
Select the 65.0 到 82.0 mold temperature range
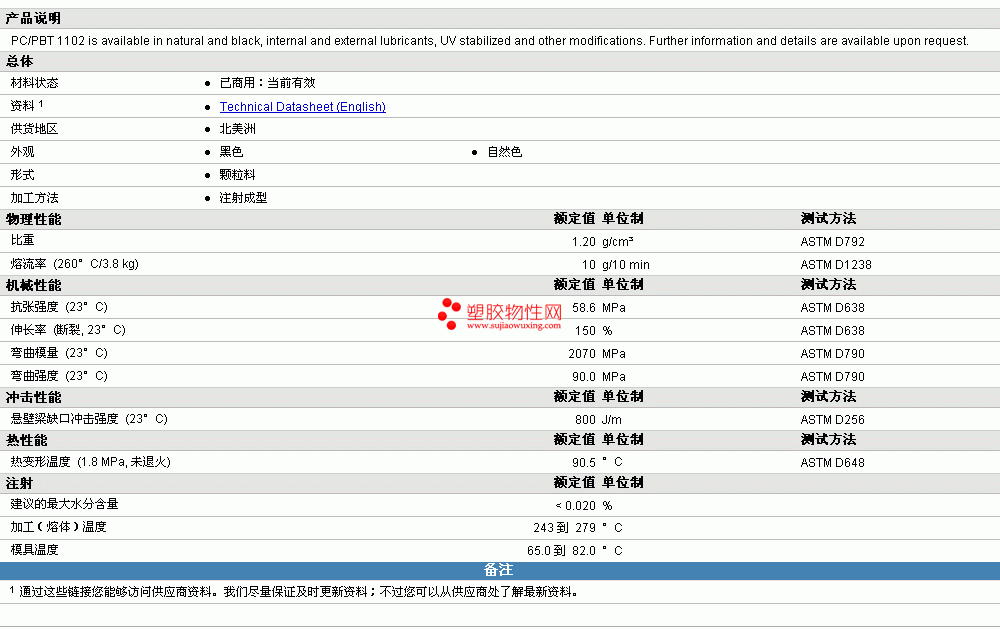[561, 551]
